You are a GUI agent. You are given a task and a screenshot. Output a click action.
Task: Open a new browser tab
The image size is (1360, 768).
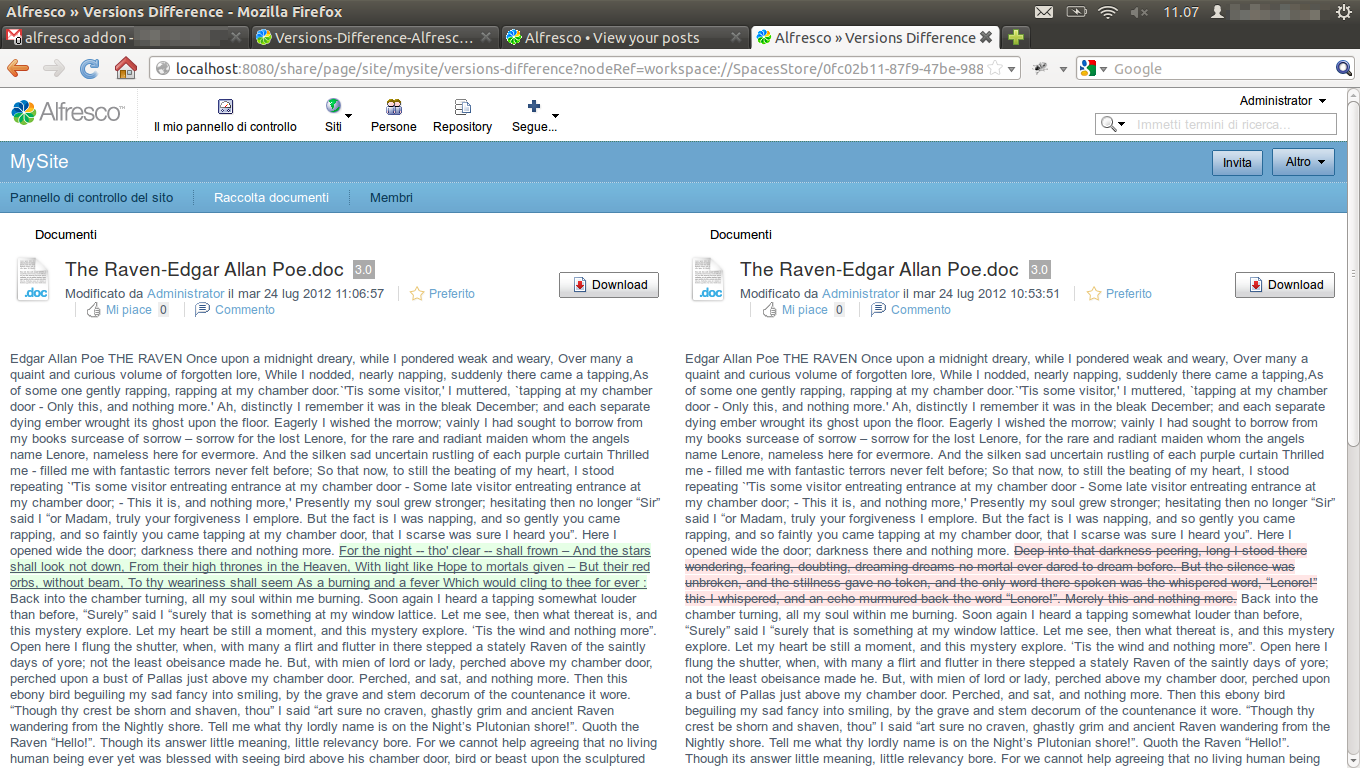pyautogui.click(x=1015, y=37)
